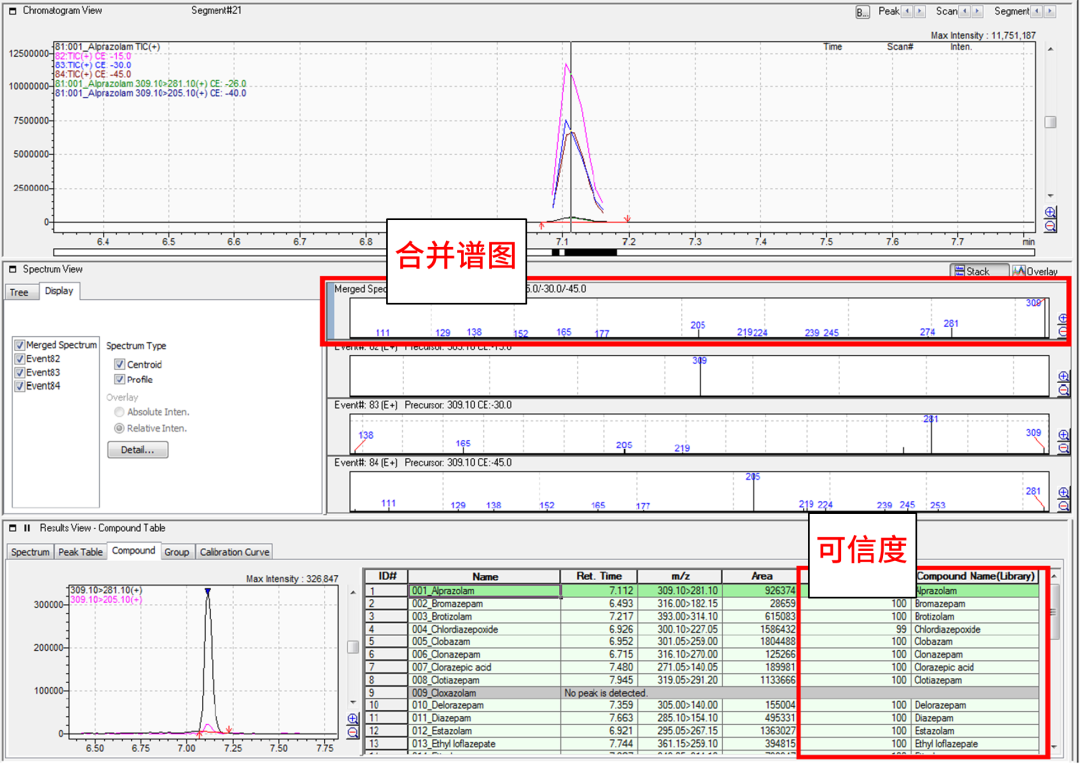Advance to the next Segment
The width and height of the screenshot is (1080, 767).
(x=1049, y=11)
